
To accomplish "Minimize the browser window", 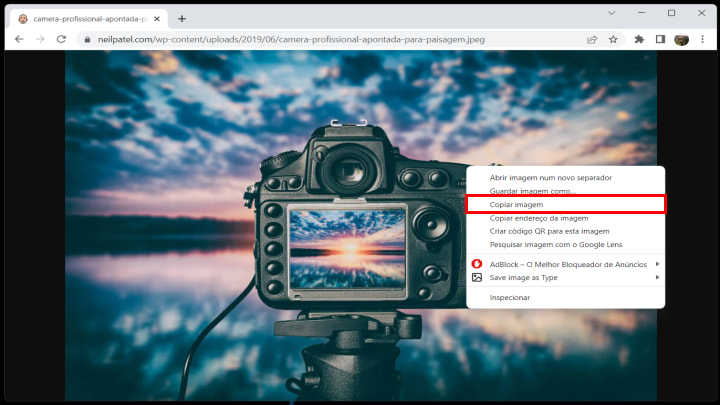I will pos(641,13).
